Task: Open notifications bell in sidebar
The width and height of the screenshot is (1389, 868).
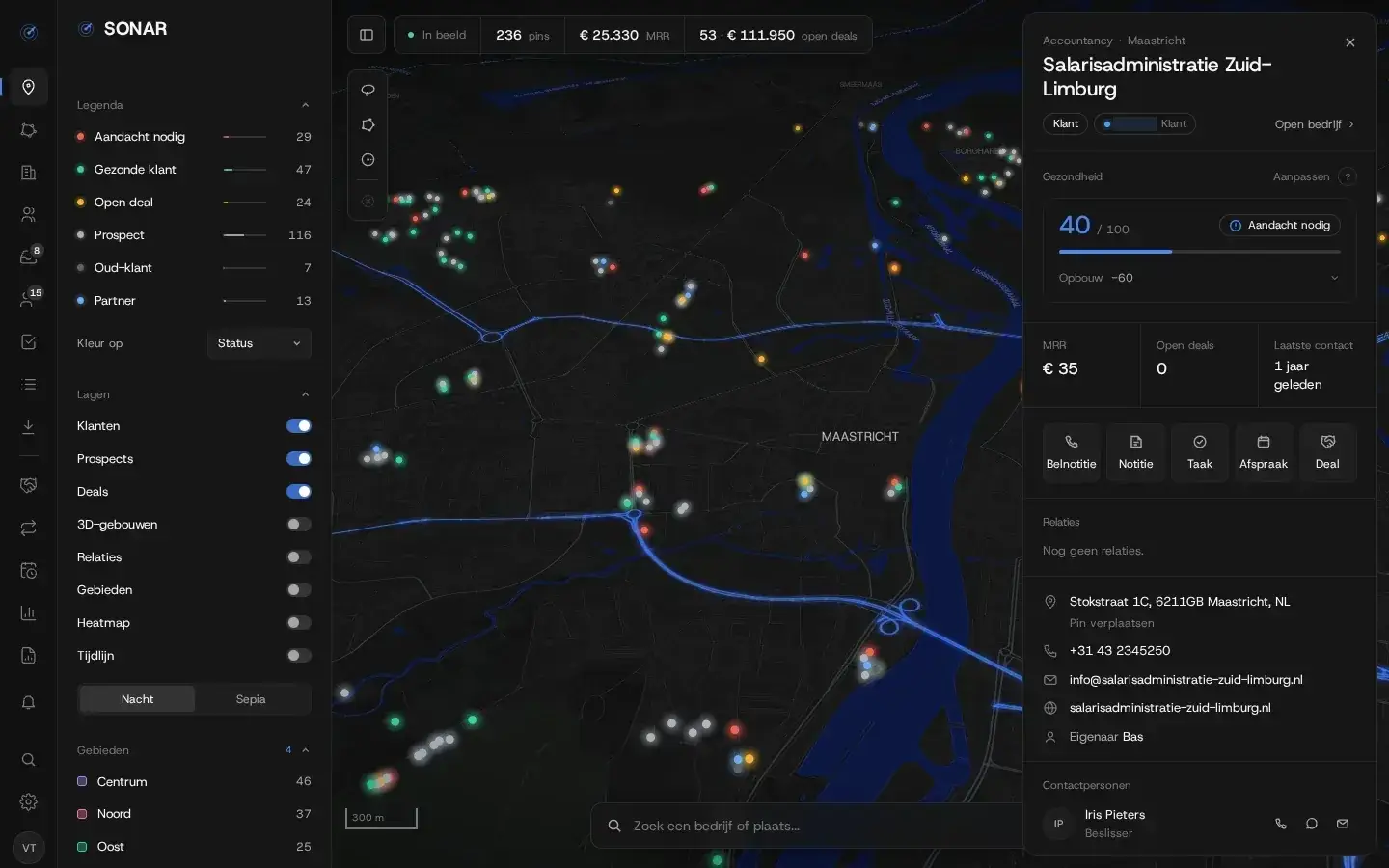Action: click(28, 702)
